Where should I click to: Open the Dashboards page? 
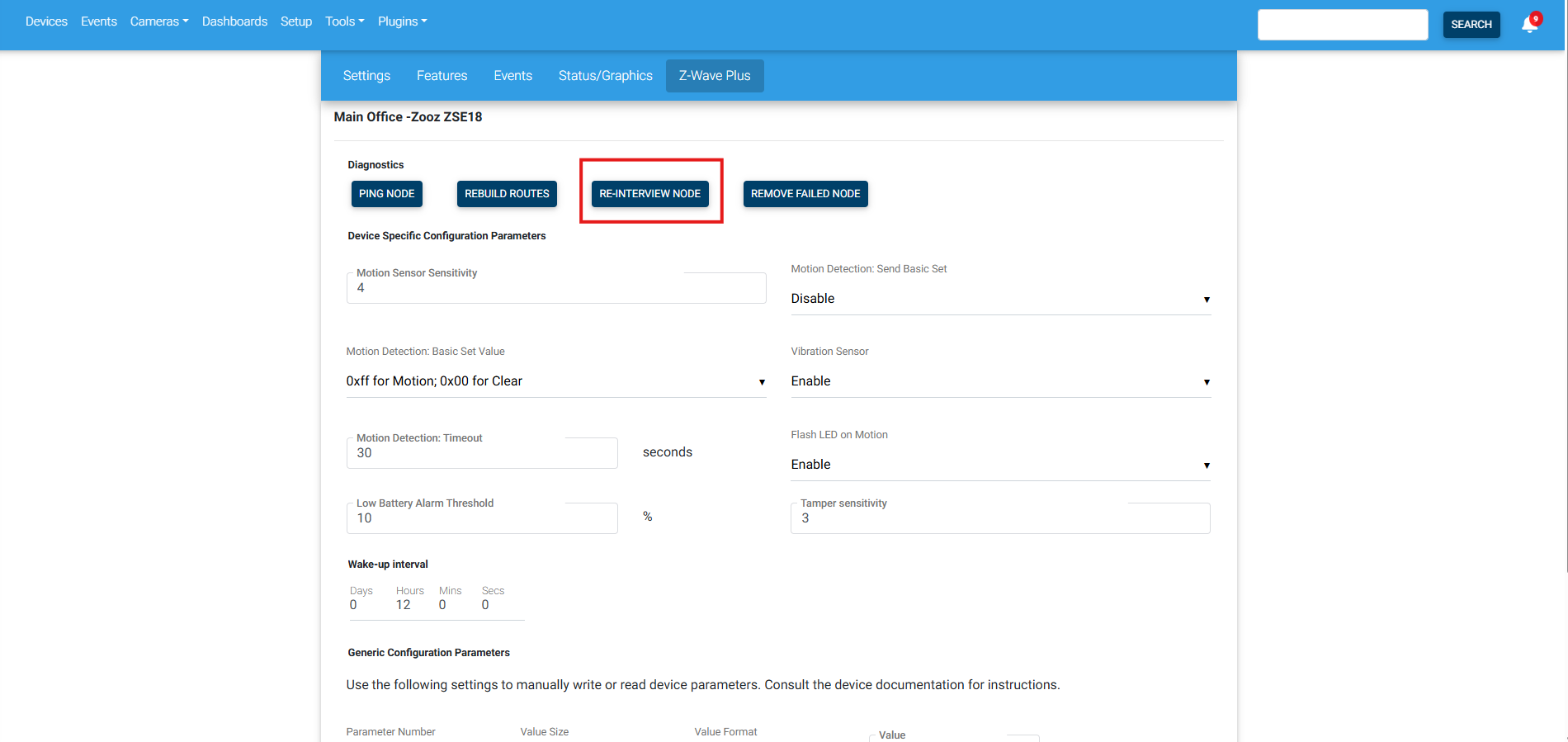click(234, 21)
